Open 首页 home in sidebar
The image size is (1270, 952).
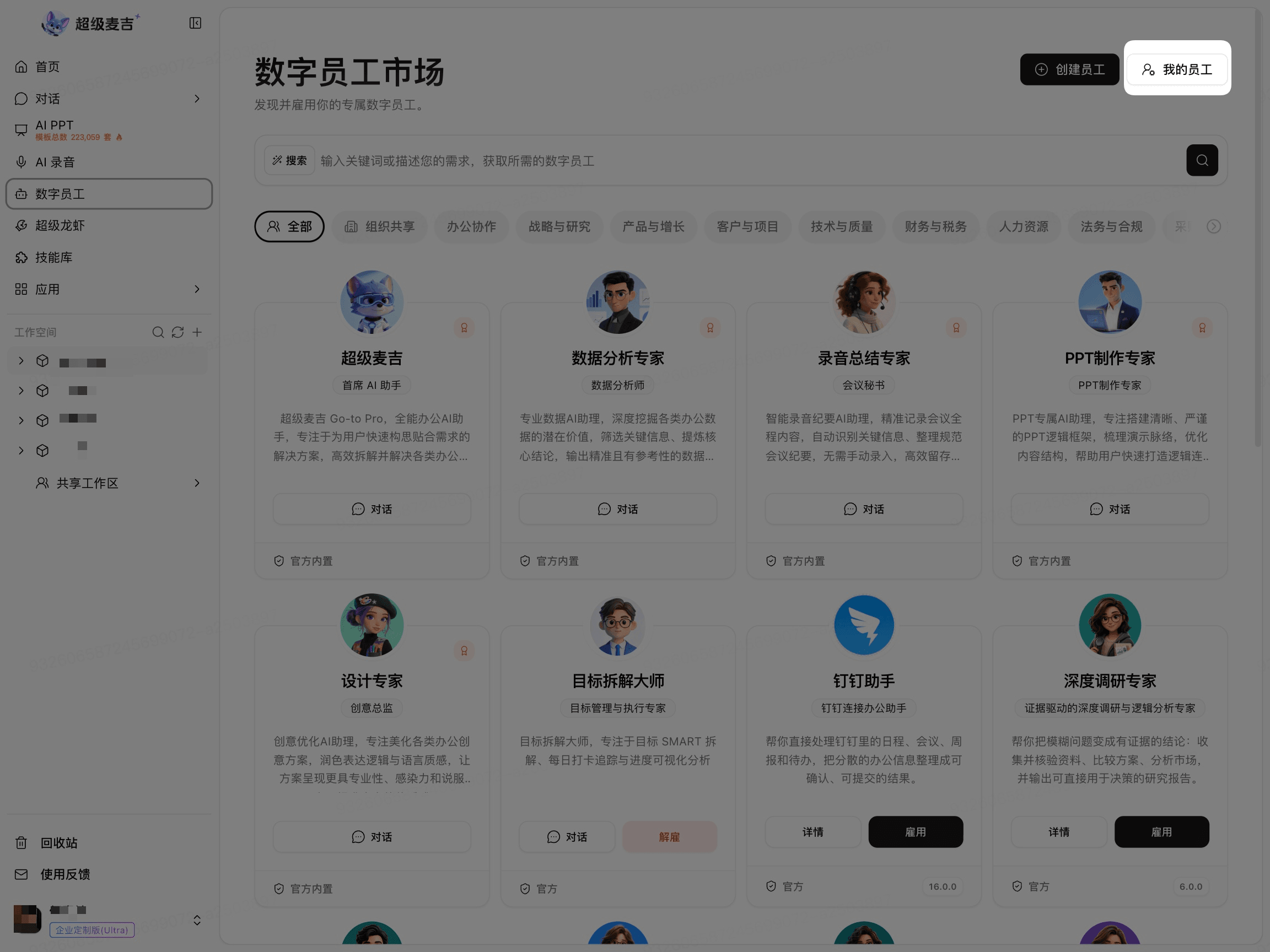pos(109,67)
